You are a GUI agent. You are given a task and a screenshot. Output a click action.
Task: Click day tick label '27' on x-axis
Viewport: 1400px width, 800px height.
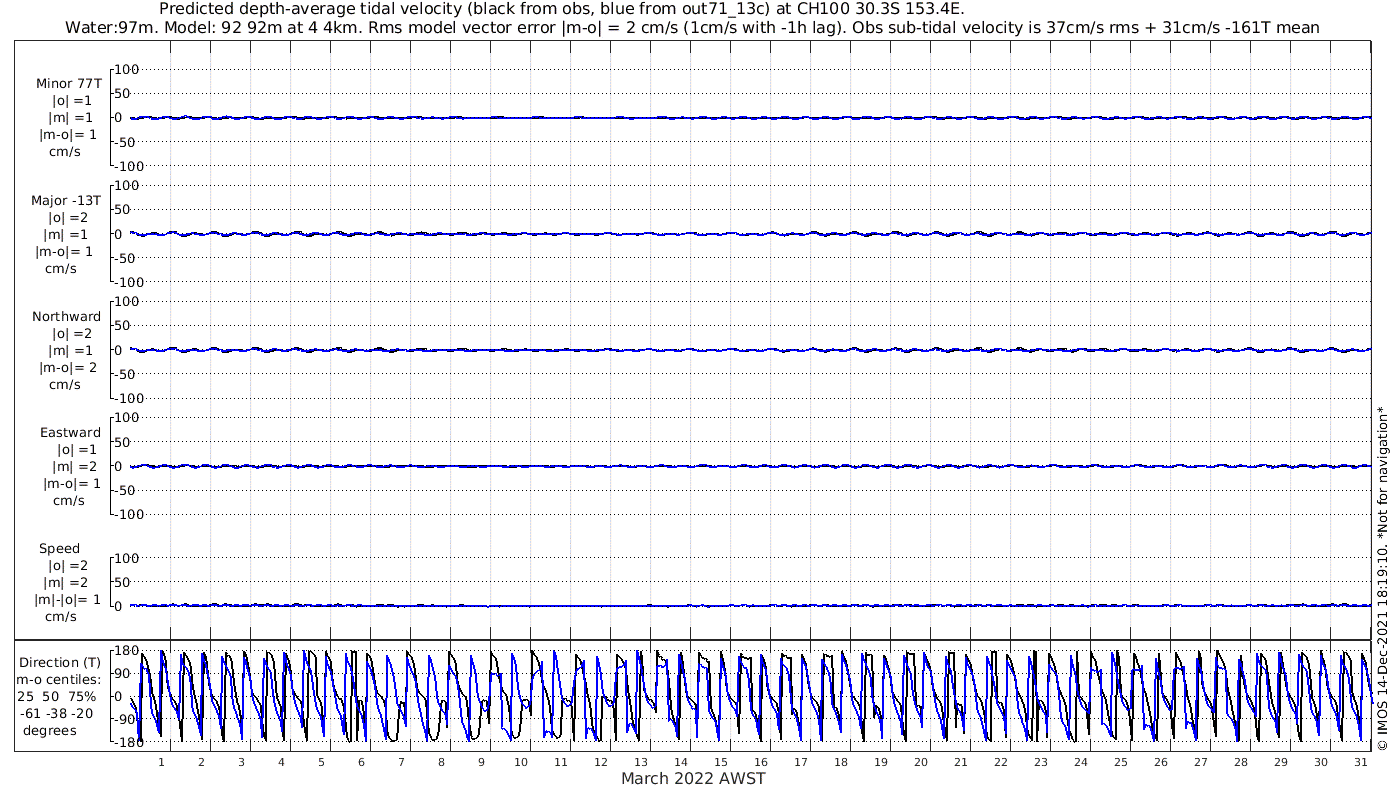1201,762
